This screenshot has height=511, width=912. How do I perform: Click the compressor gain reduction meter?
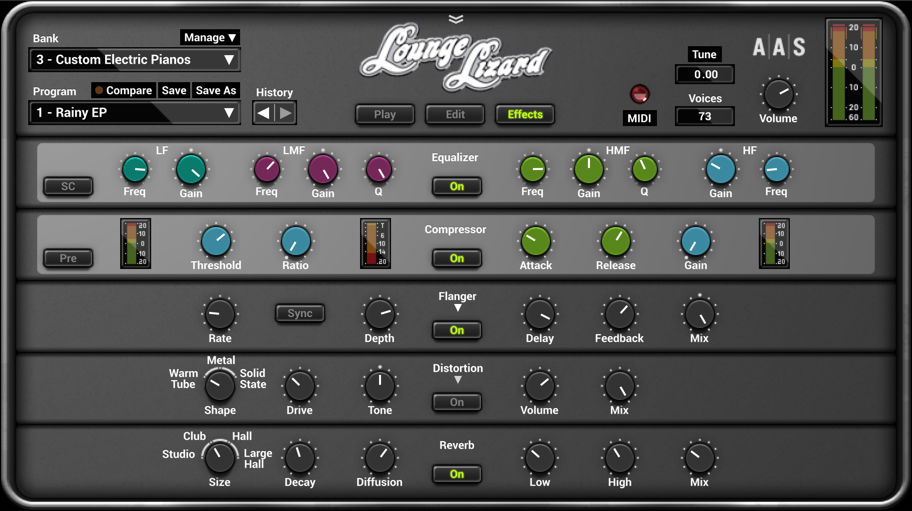[x=375, y=243]
